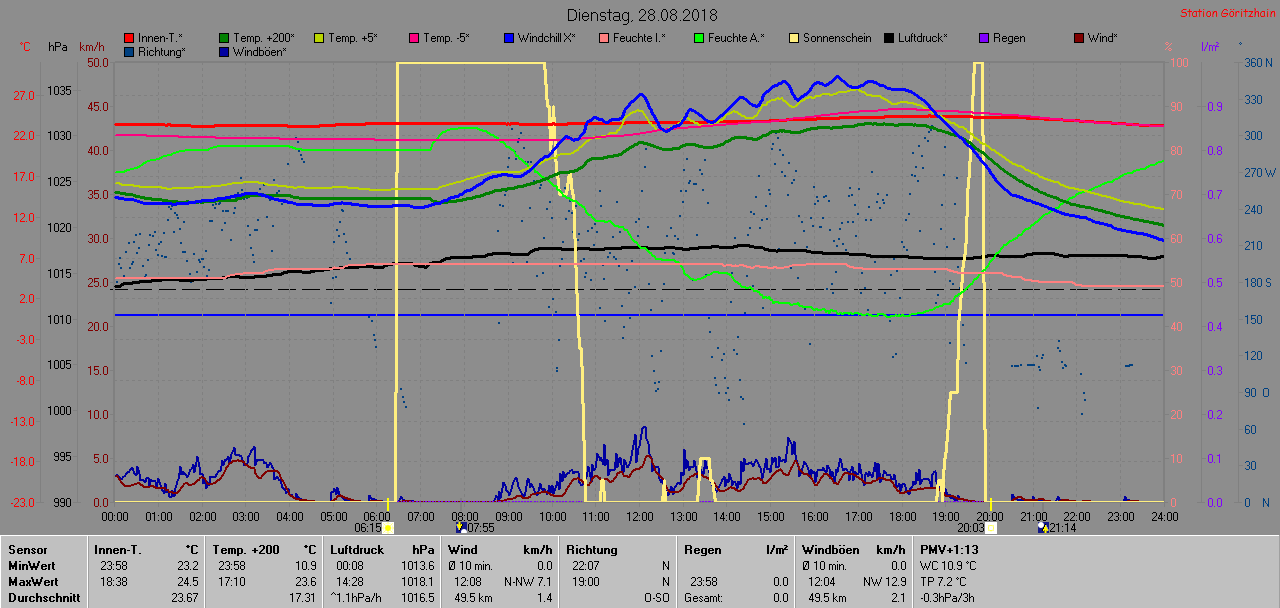Click the moonset time '07:55'

481,527
